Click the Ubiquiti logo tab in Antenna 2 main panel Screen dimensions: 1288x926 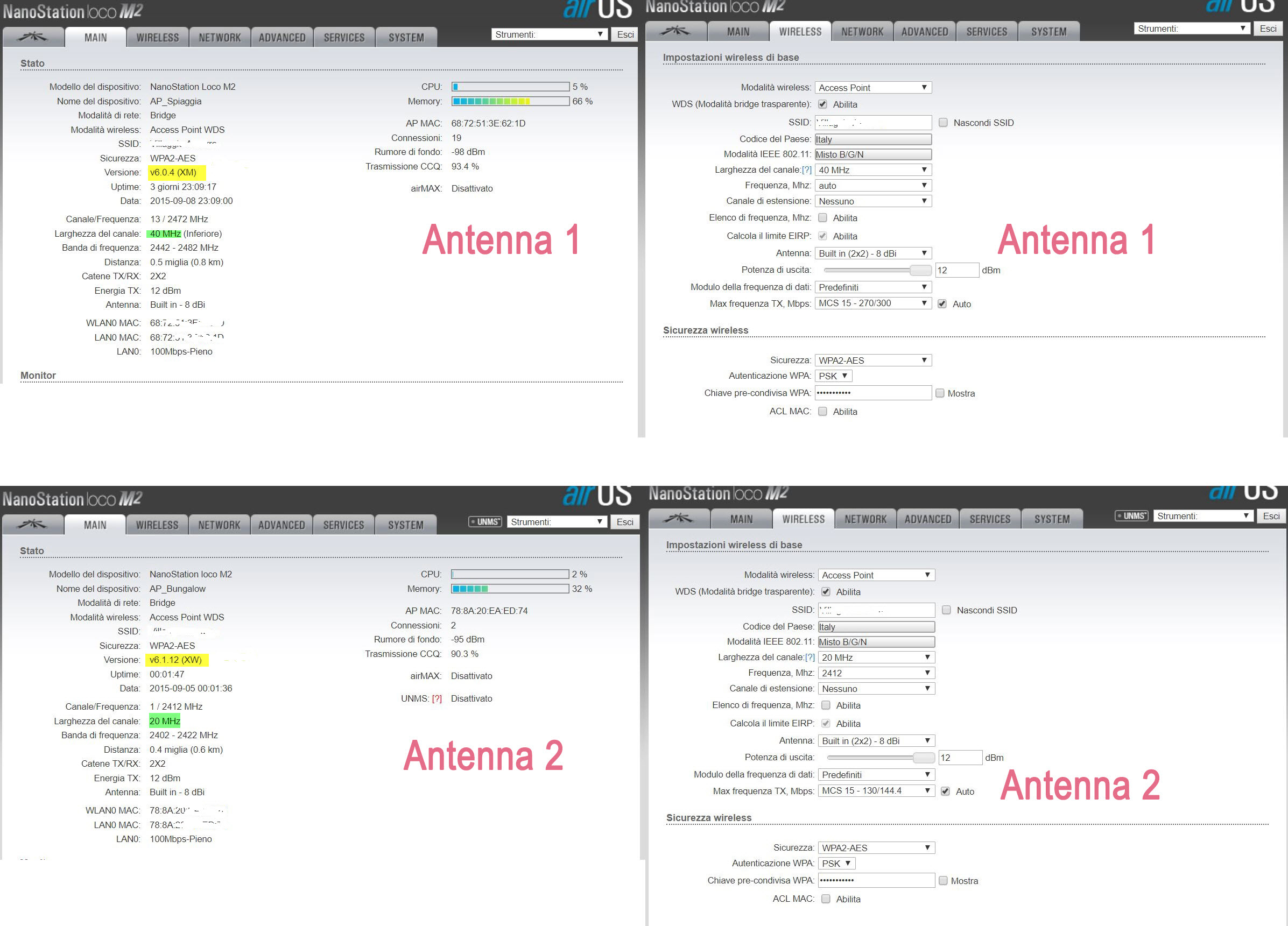(x=32, y=525)
